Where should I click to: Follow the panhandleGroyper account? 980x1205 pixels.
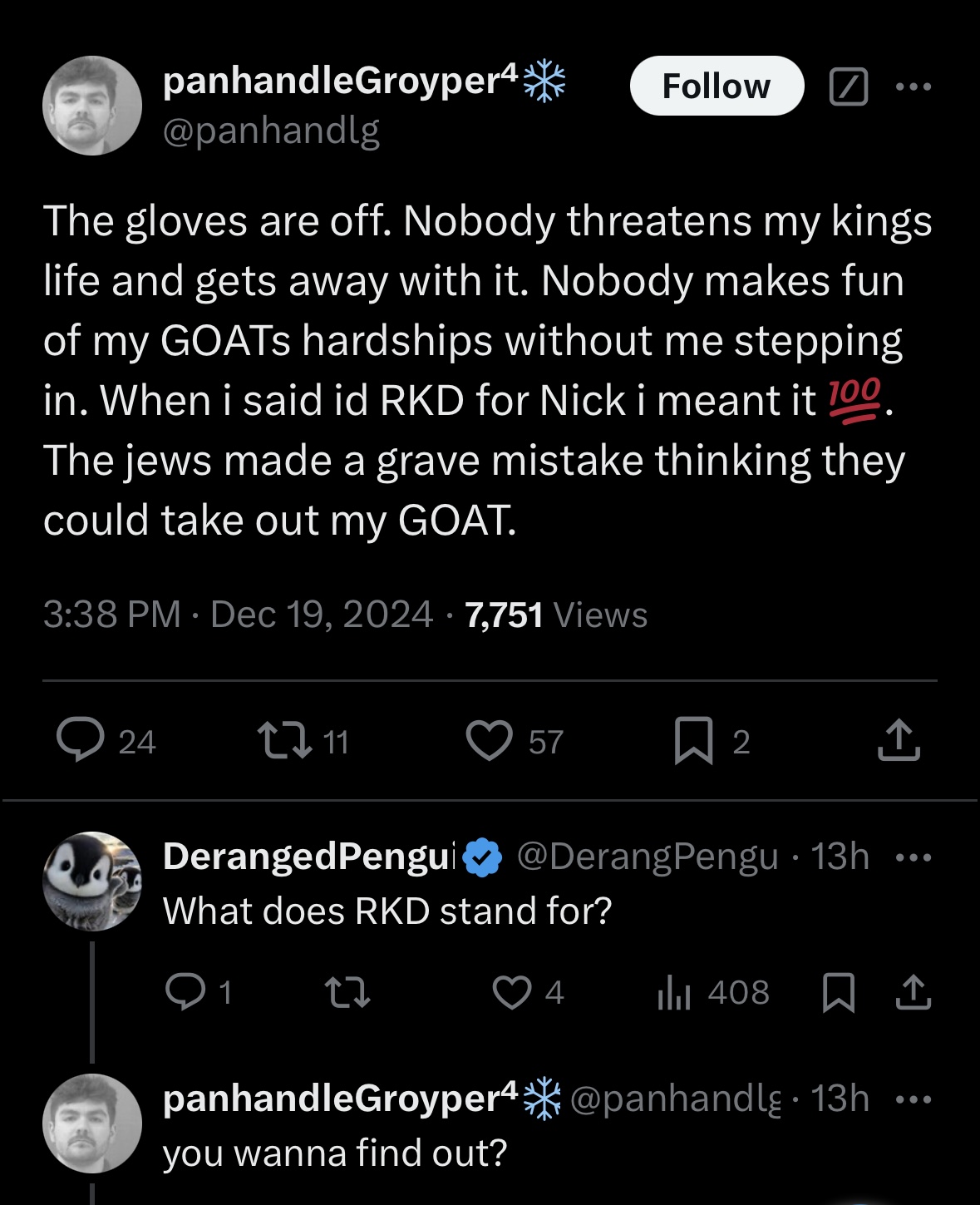coord(717,86)
